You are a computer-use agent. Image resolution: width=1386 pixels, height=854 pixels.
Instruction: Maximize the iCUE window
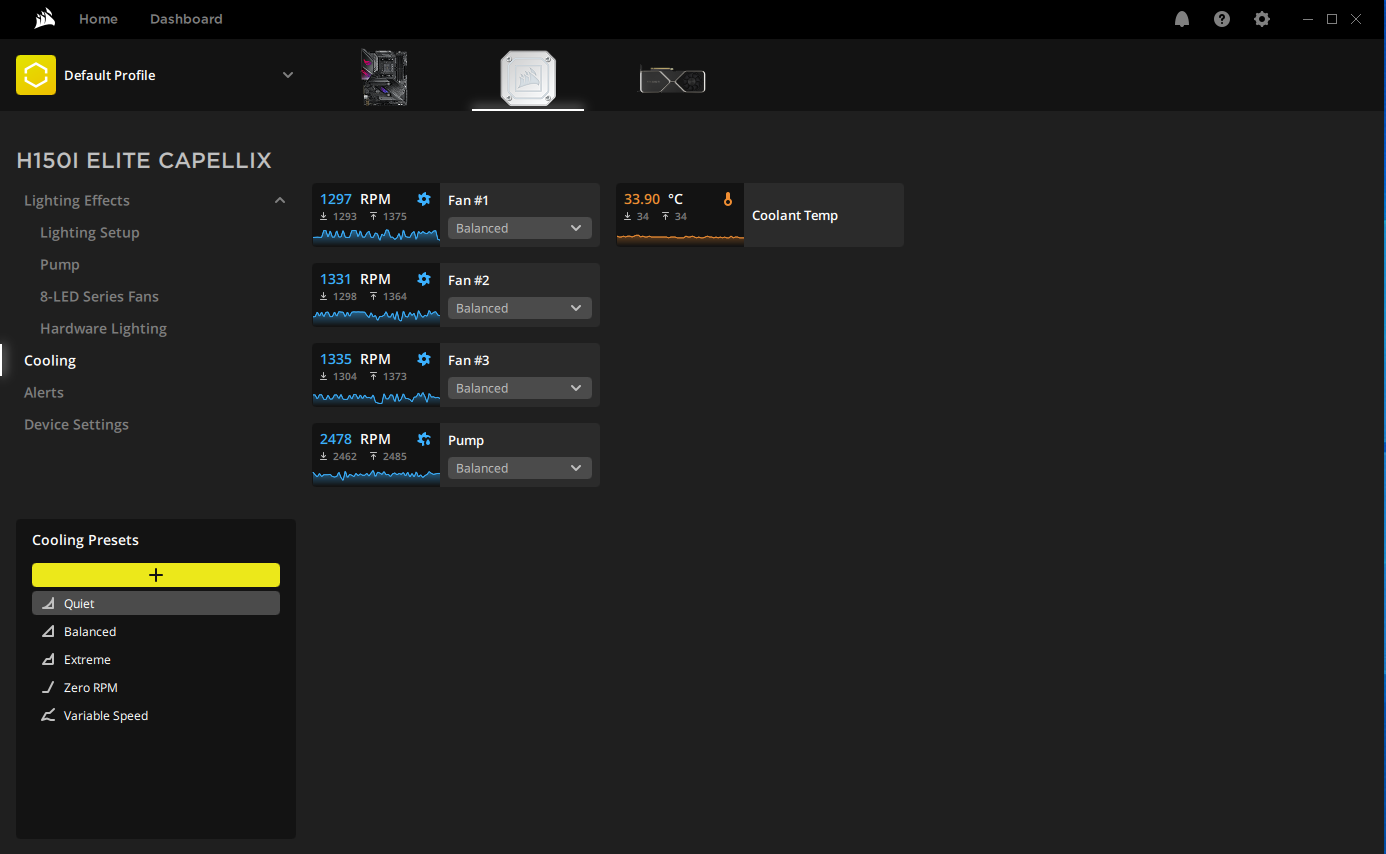[1332, 19]
